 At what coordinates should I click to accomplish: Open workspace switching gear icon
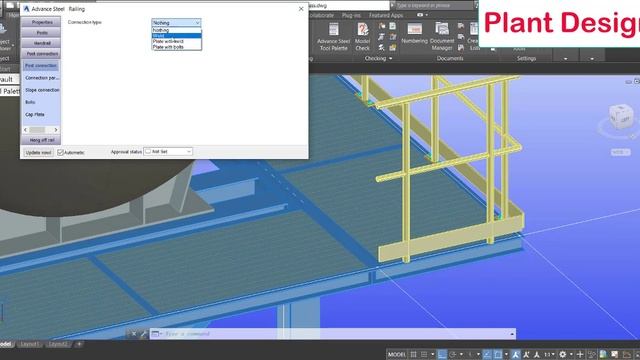[562, 354]
